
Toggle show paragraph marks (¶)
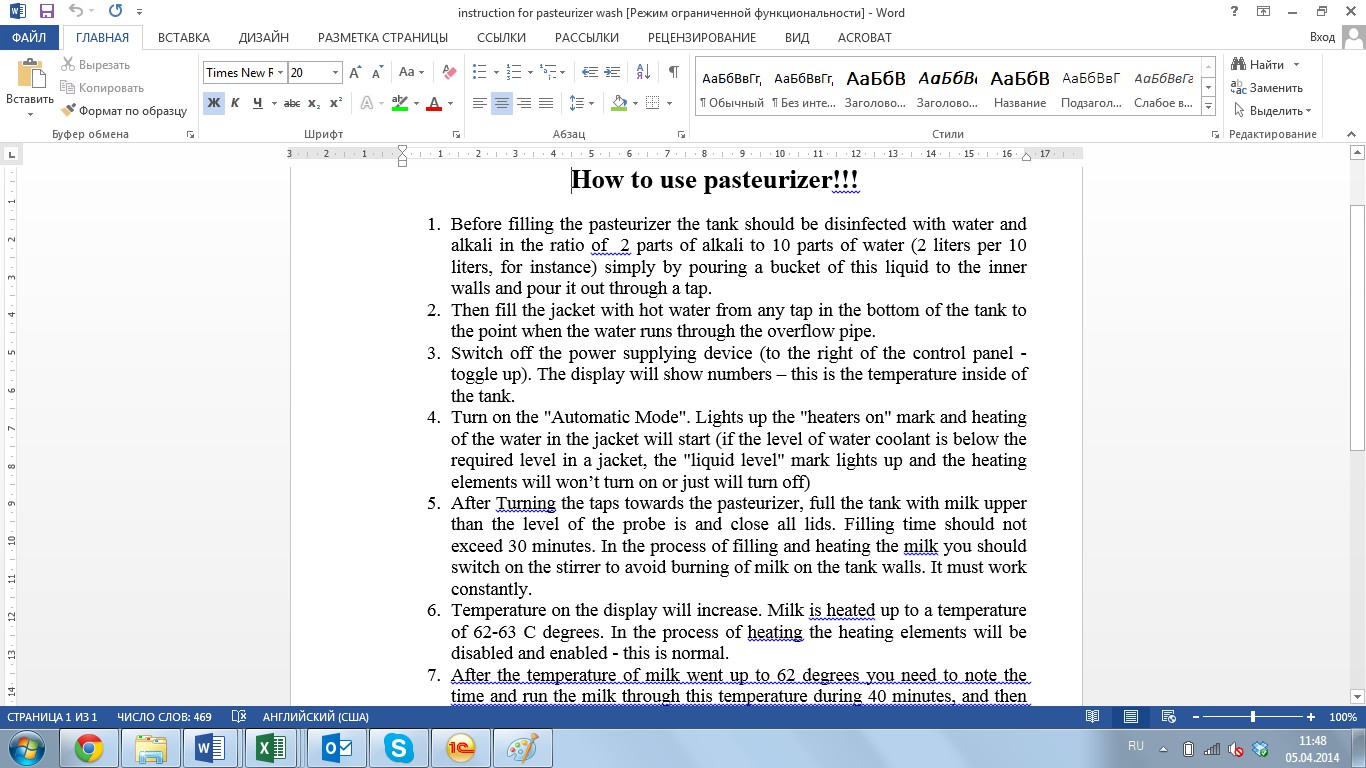tap(674, 73)
